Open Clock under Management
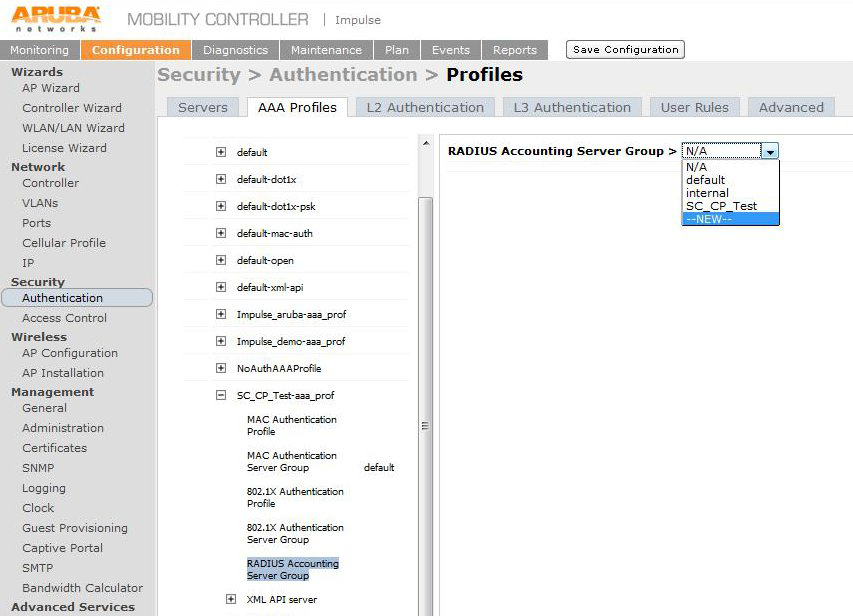The height and width of the screenshot is (616, 853). (38, 508)
